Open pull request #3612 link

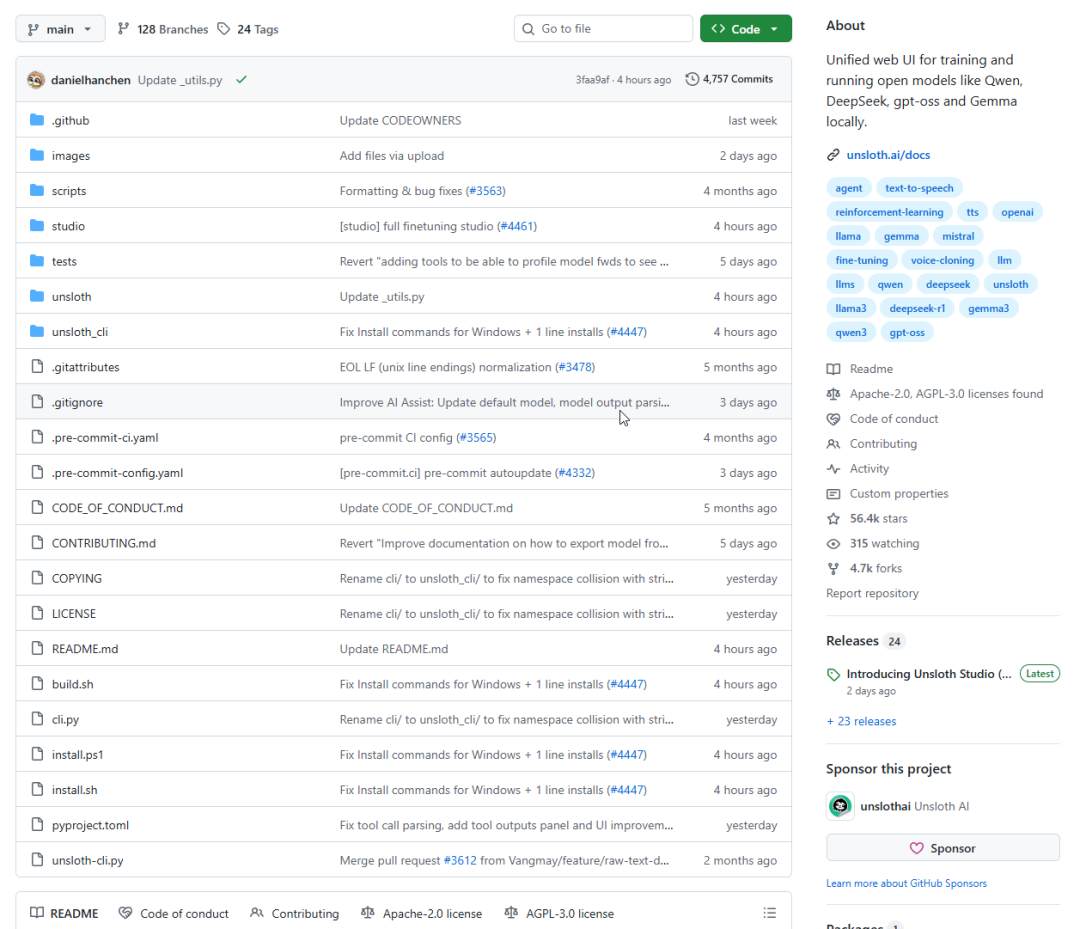(x=460, y=860)
